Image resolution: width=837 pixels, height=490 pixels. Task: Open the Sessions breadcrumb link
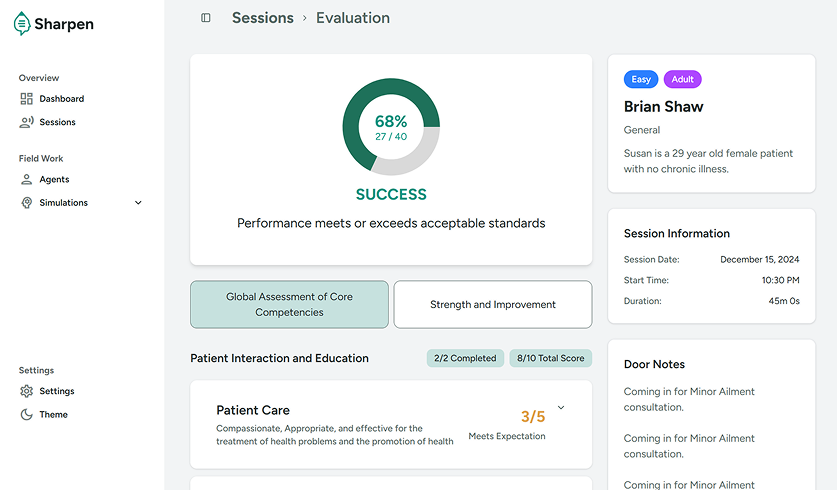pyautogui.click(x=263, y=18)
